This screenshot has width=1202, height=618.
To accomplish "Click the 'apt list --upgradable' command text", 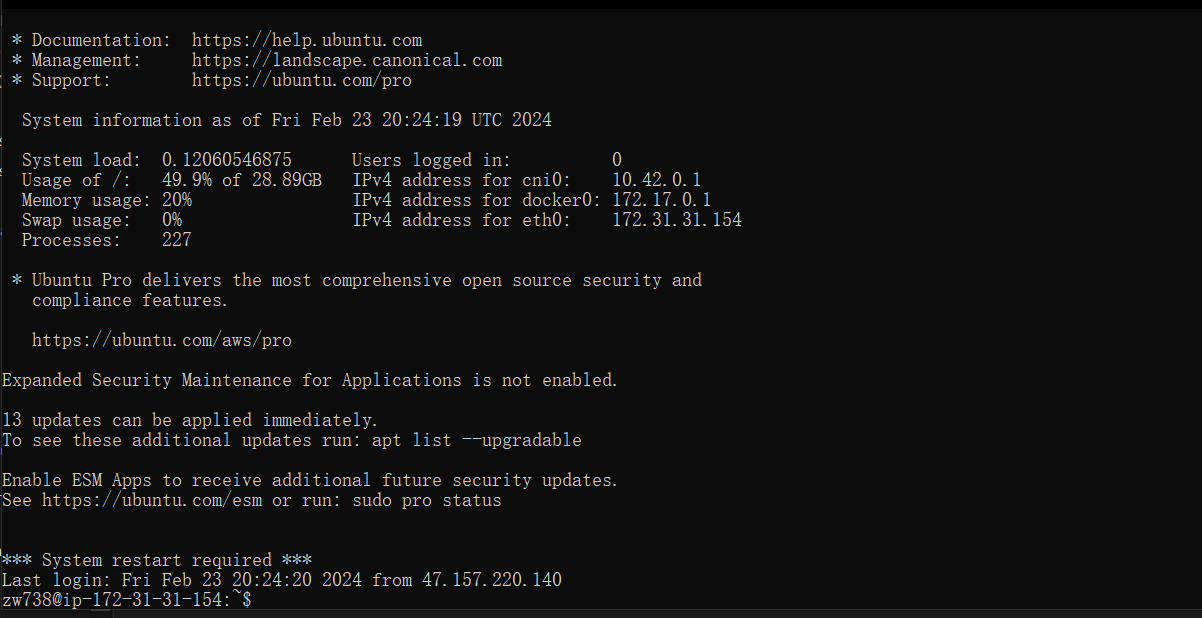I will click(477, 440).
